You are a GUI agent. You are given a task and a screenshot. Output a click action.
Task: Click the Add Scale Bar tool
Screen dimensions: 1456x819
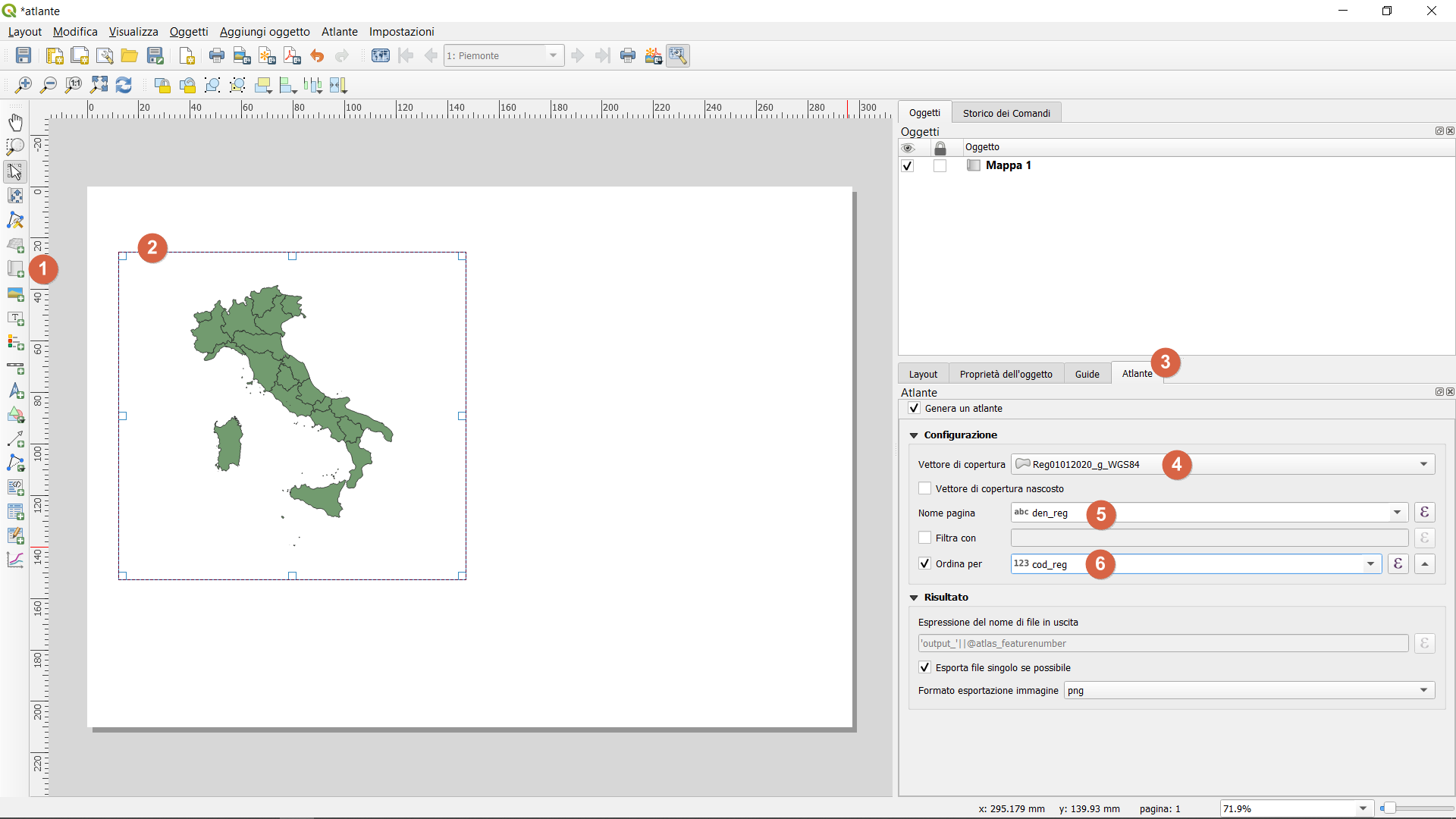click(x=15, y=368)
